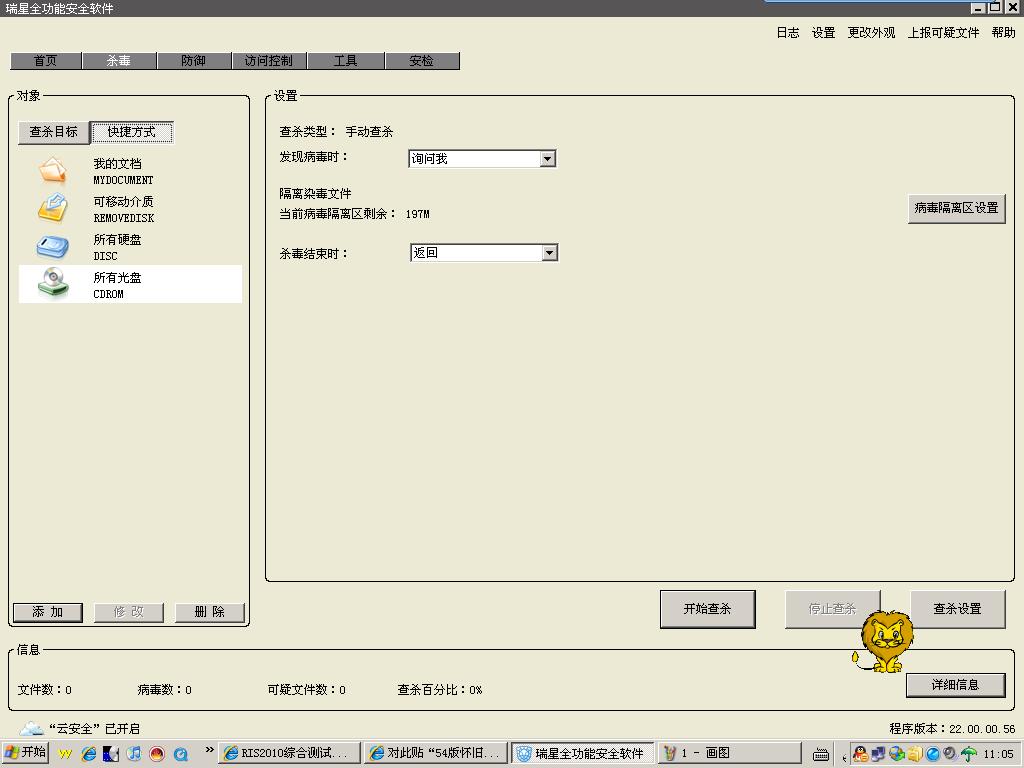Launch Internet Explorer from quick launch
The width and height of the screenshot is (1024, 768).
point(88,754)
